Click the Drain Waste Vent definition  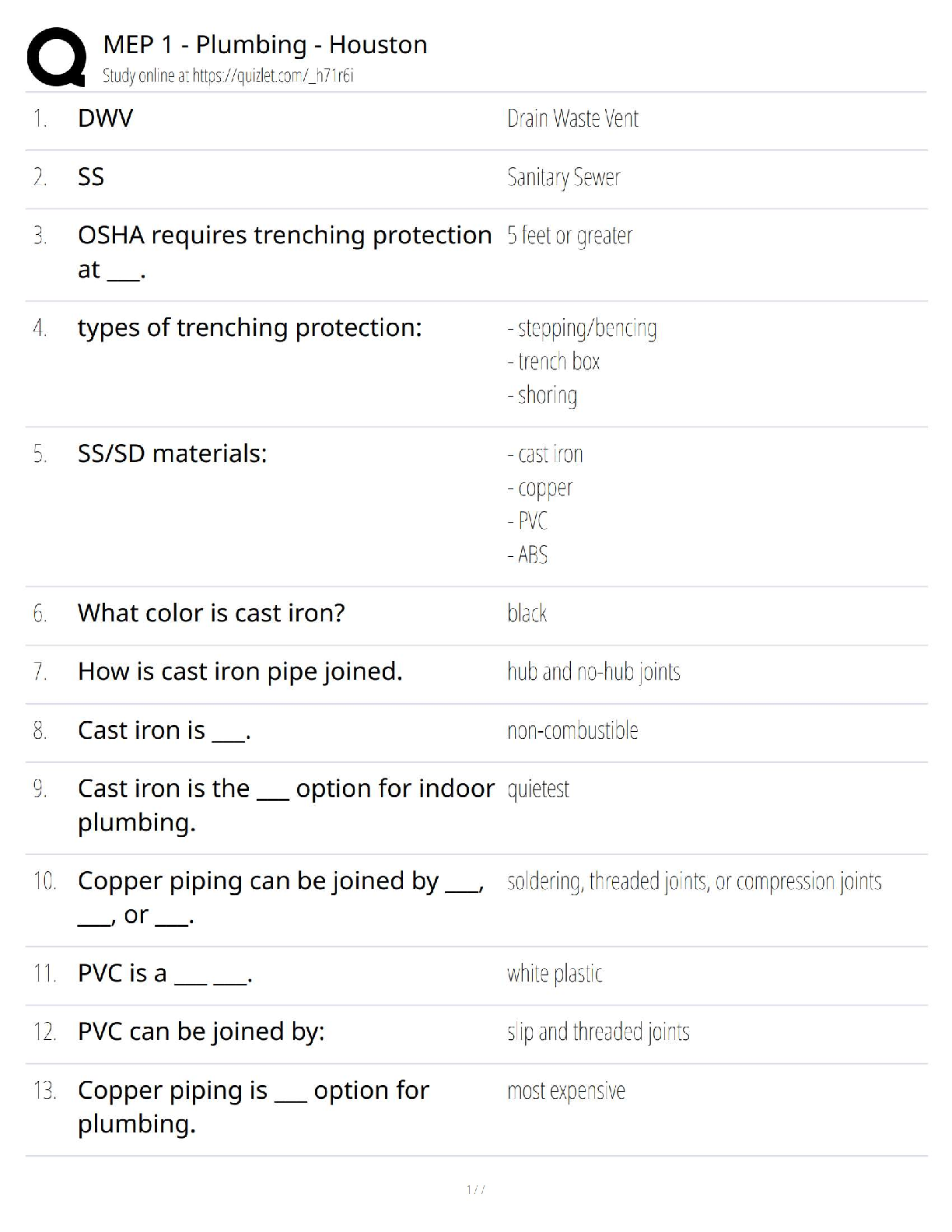572,118
